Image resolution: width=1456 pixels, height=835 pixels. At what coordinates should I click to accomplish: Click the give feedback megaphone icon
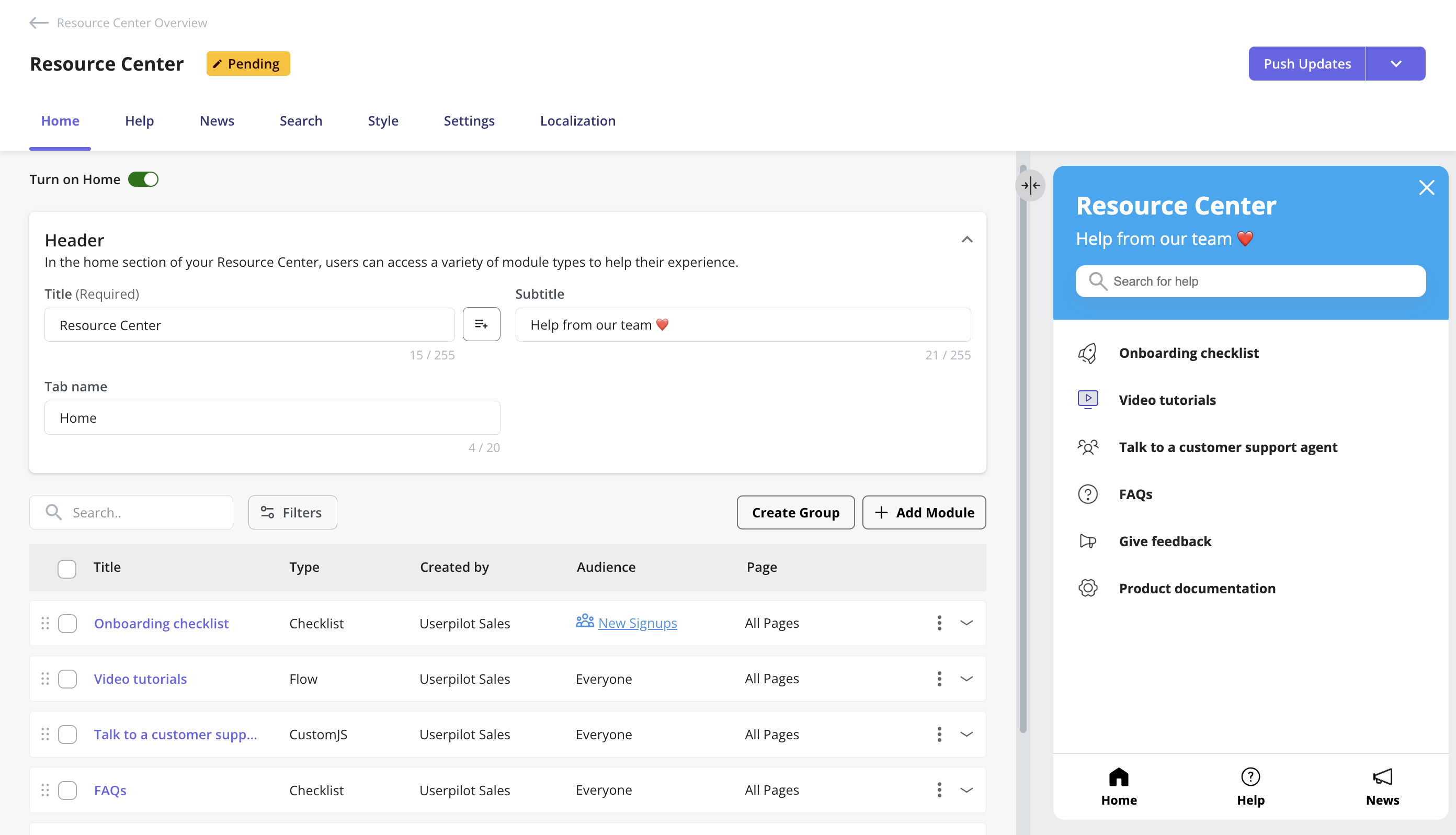click(1088, 540)
